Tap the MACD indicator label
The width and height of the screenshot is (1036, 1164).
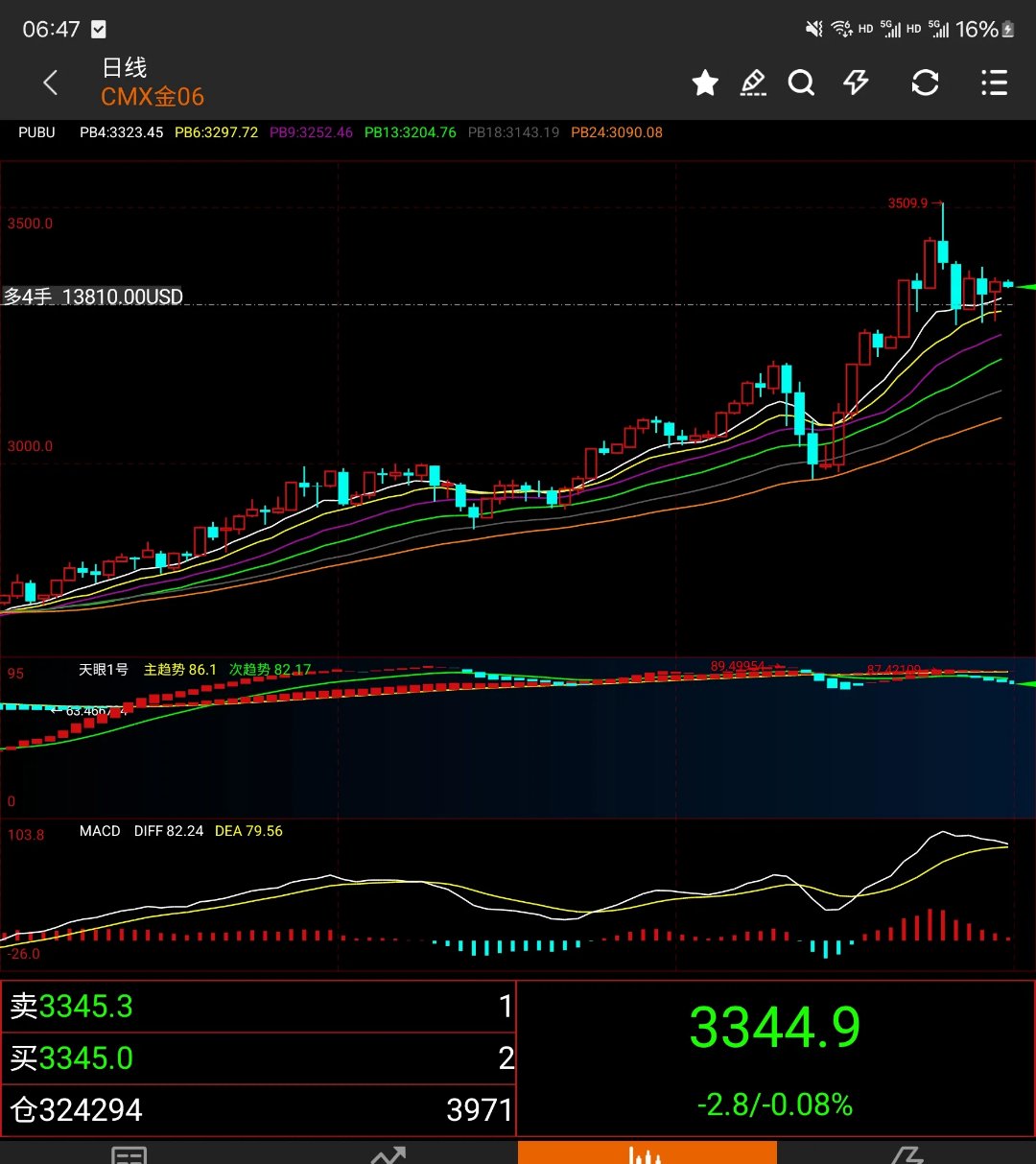pos(100,831)
